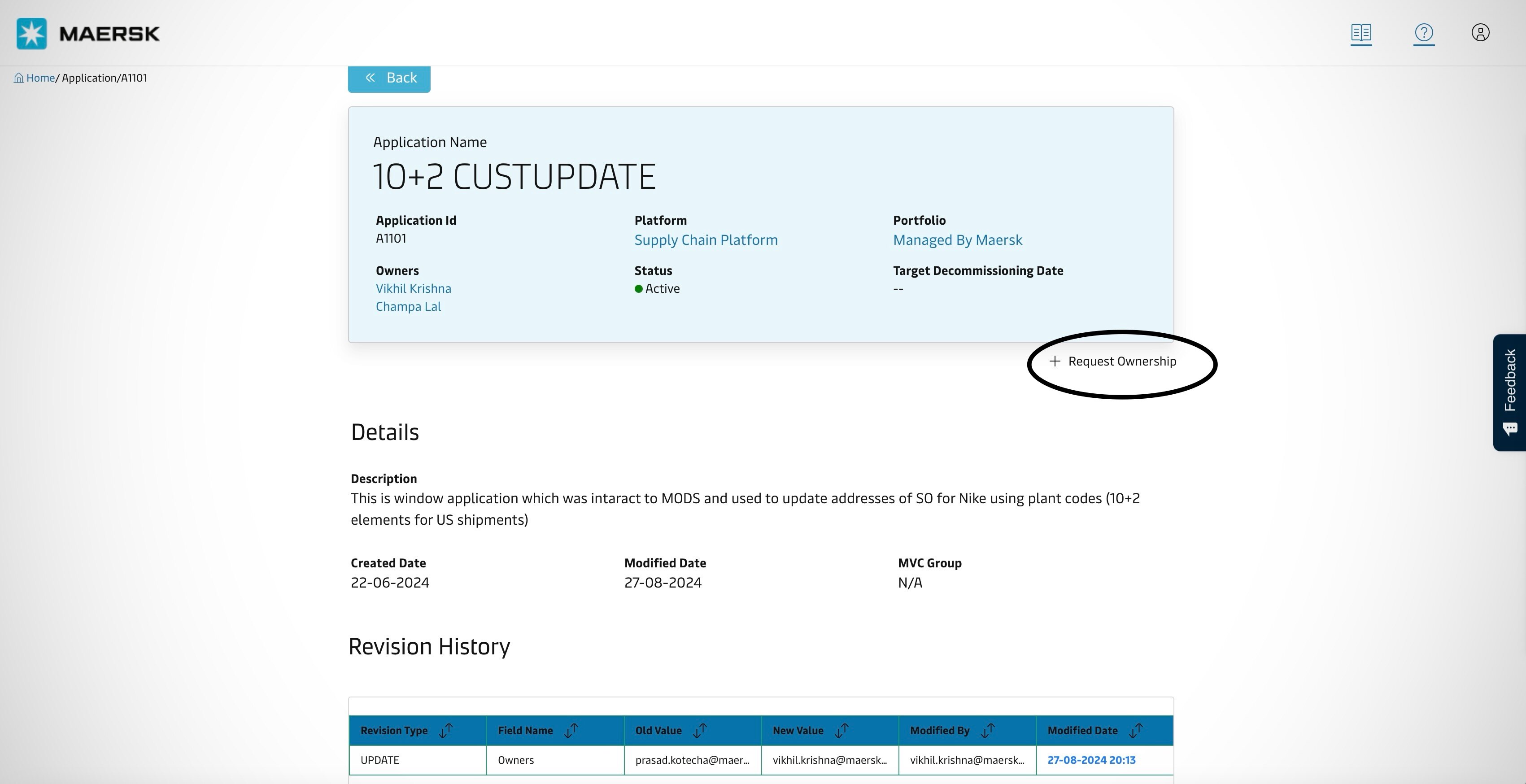This screenshot has width=1526, height=784.
Task: Click the Details section heading
Action: (385, 432)
